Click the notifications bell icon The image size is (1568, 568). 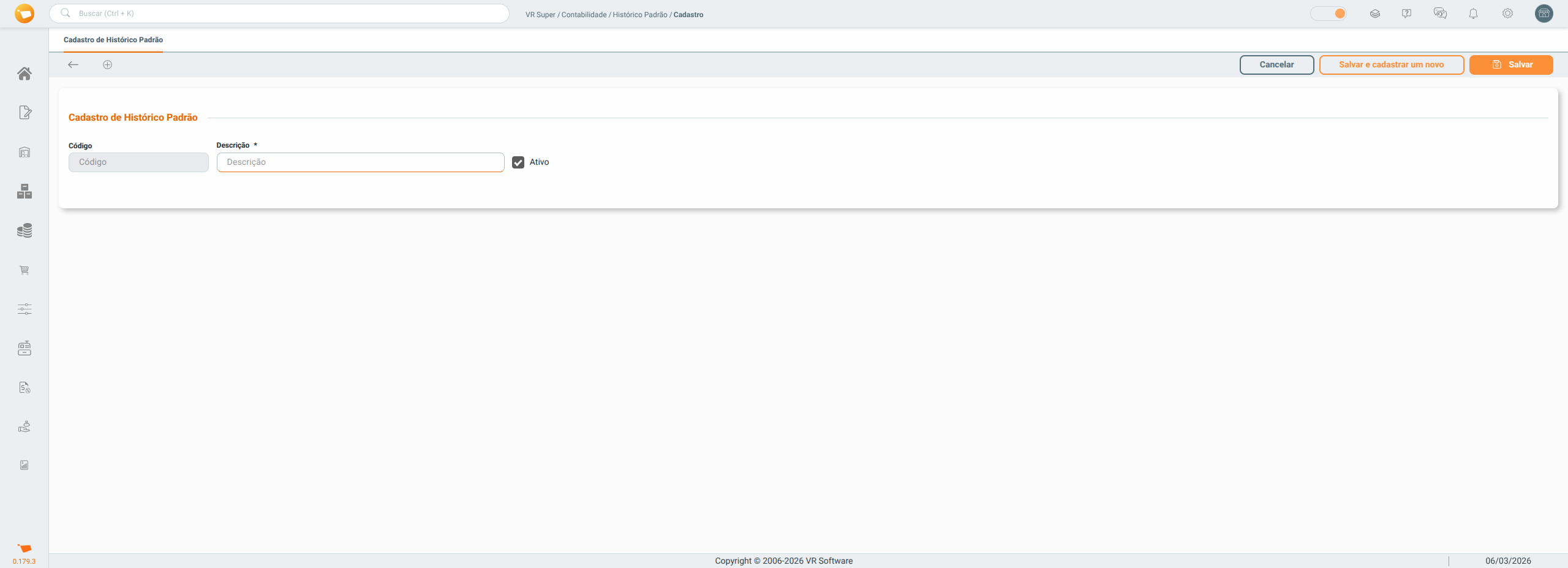(1473, 13)
